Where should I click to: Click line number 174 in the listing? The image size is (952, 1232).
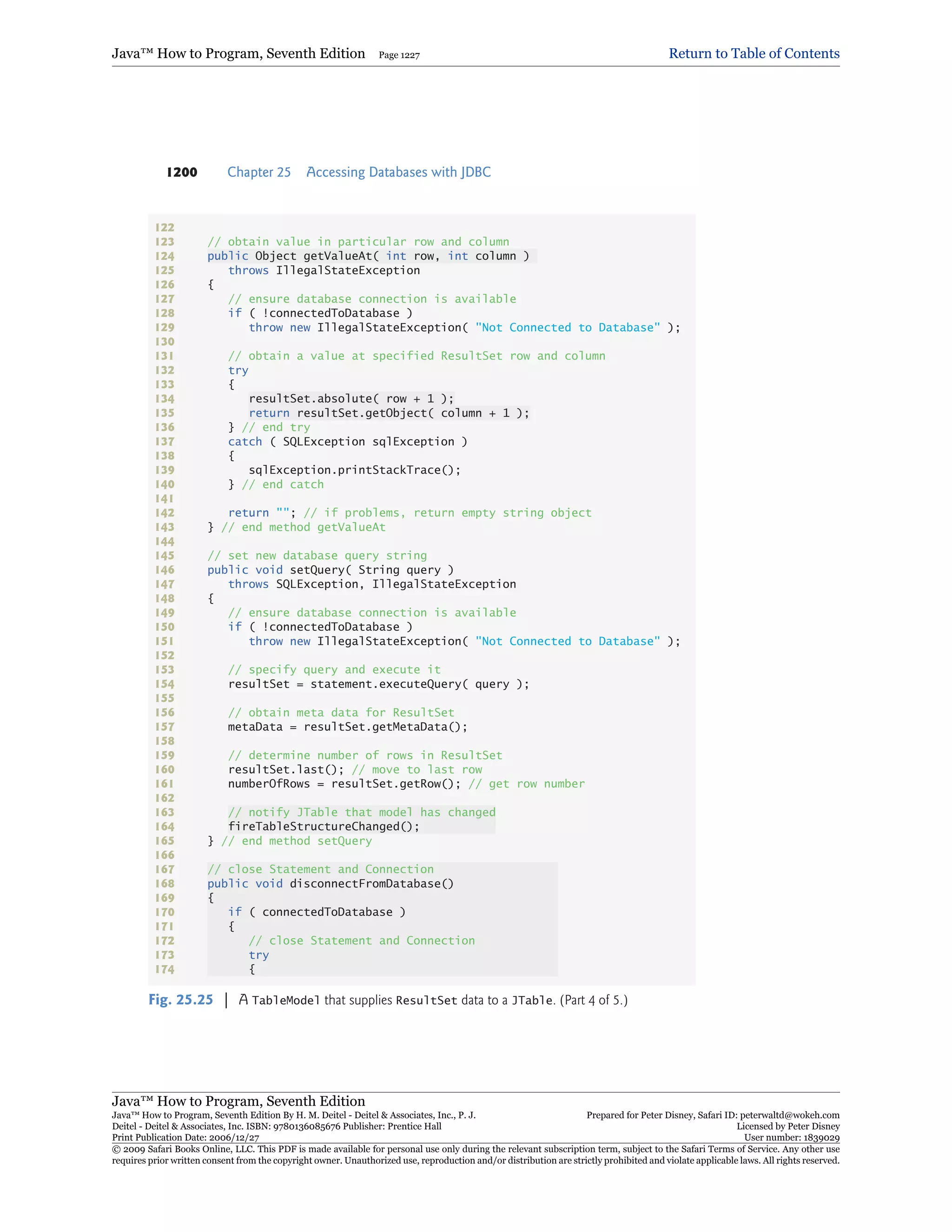[x=165, y=969]
